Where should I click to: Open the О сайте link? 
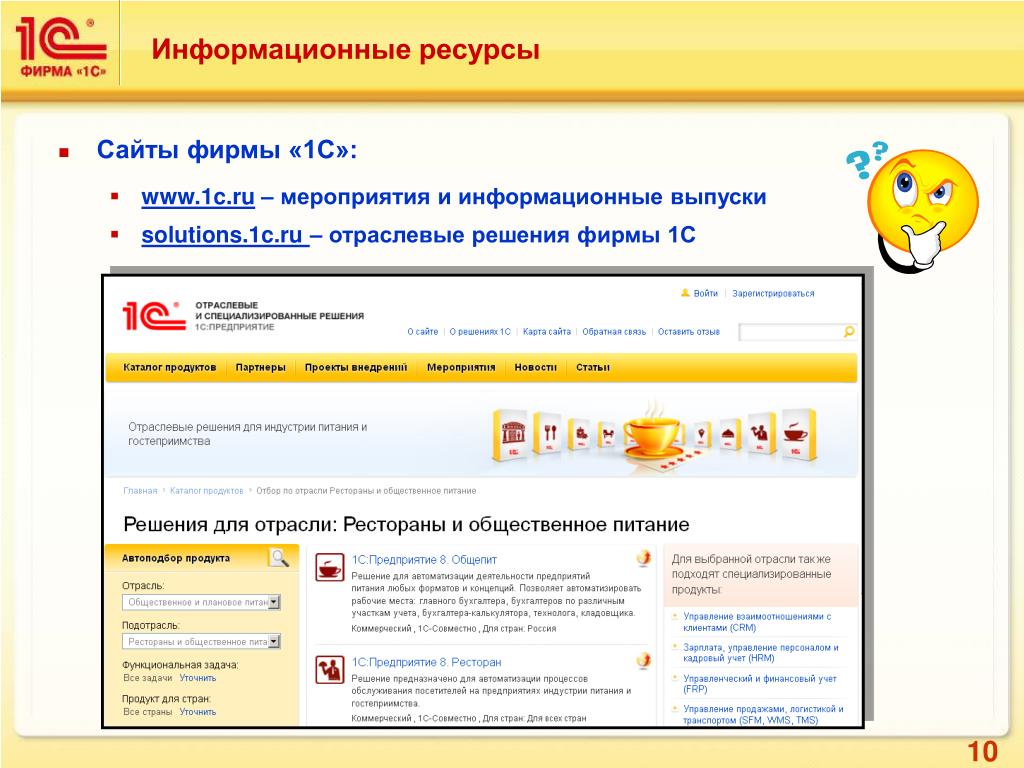point(423,332)
